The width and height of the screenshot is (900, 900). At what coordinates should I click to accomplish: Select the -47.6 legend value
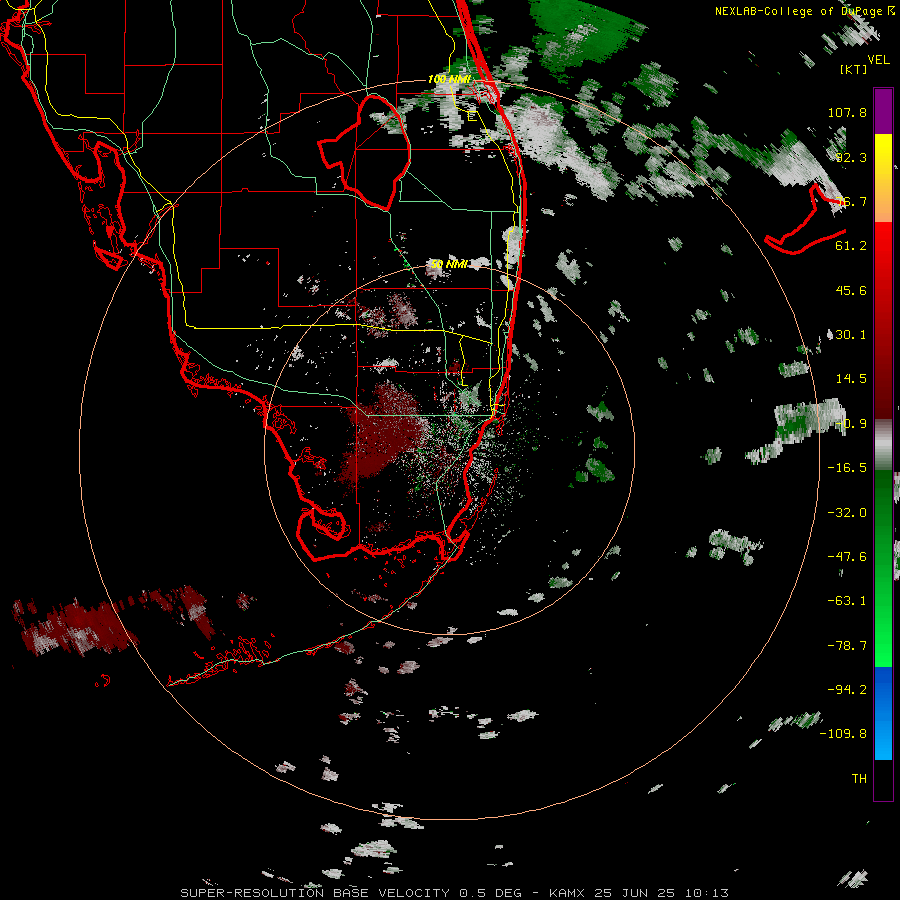(x=847, y=557)
